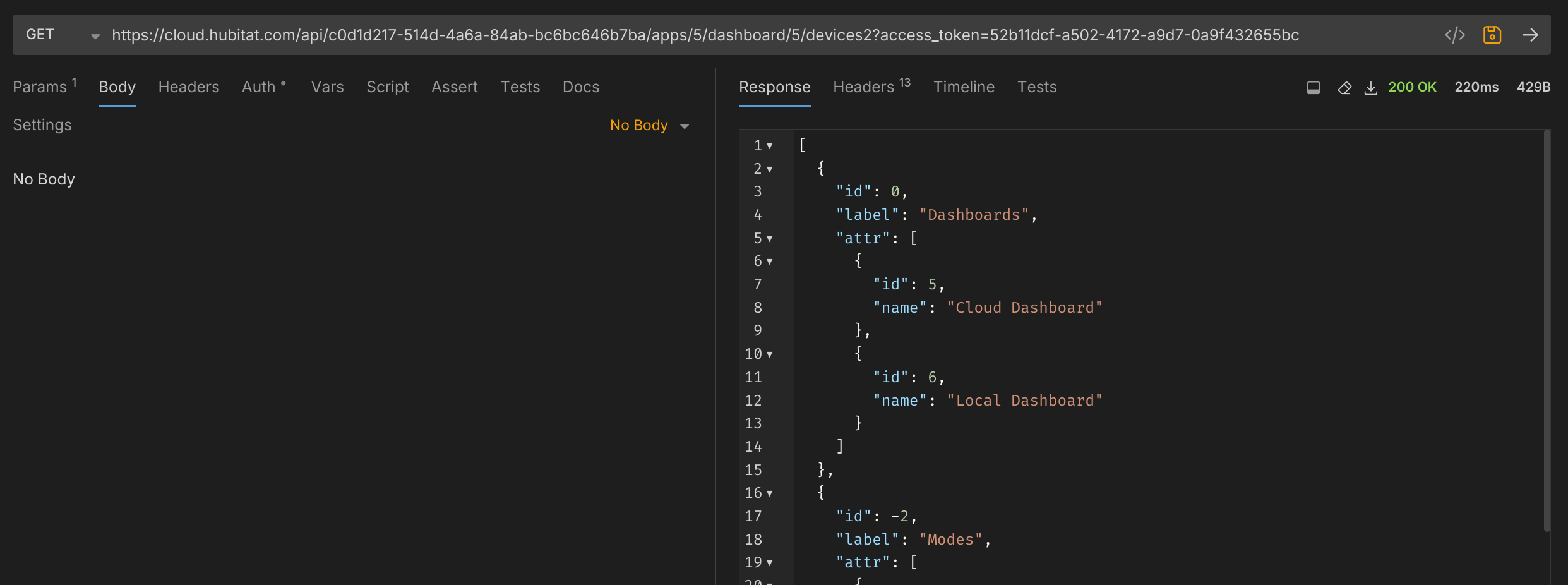Click the Generate Code icon
1568x585 pixels.
(1454, 35)
